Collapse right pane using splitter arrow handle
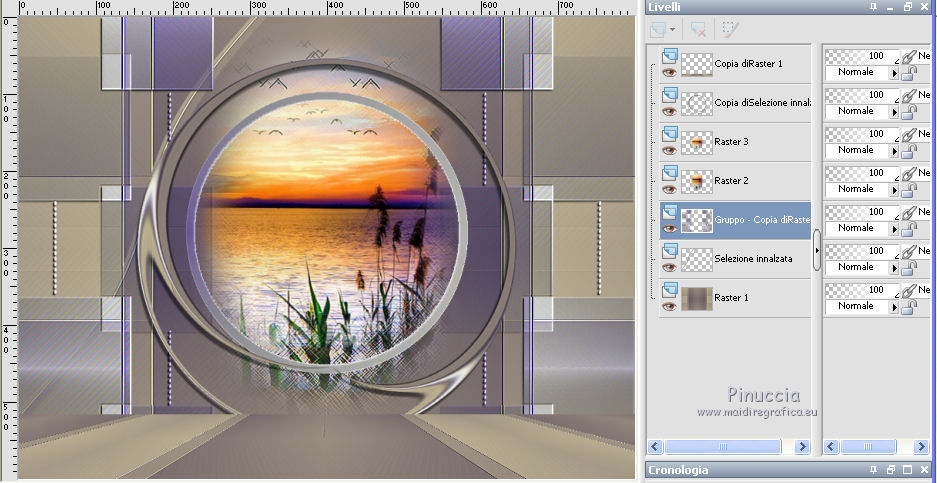Image resolution: width=937 pixels, height=483 pixels. click(x=817, y=250)
